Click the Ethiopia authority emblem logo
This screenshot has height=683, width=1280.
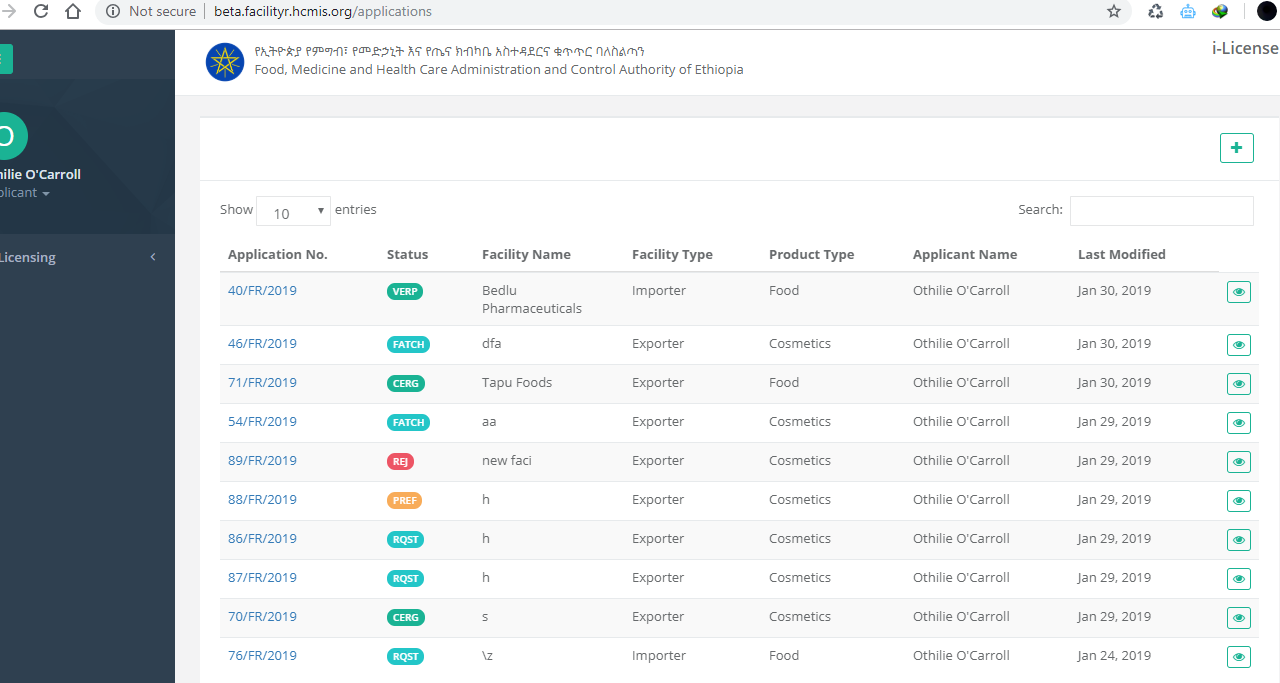(x=225, y=62)
